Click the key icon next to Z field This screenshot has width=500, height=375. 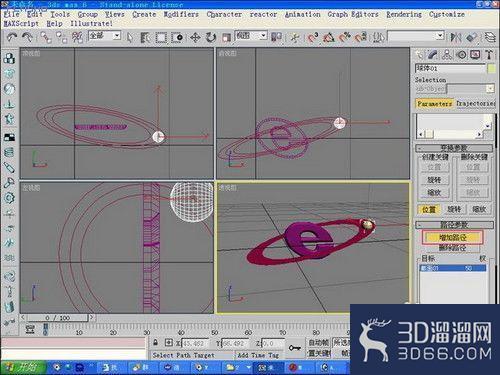click(x=294, y=348)
